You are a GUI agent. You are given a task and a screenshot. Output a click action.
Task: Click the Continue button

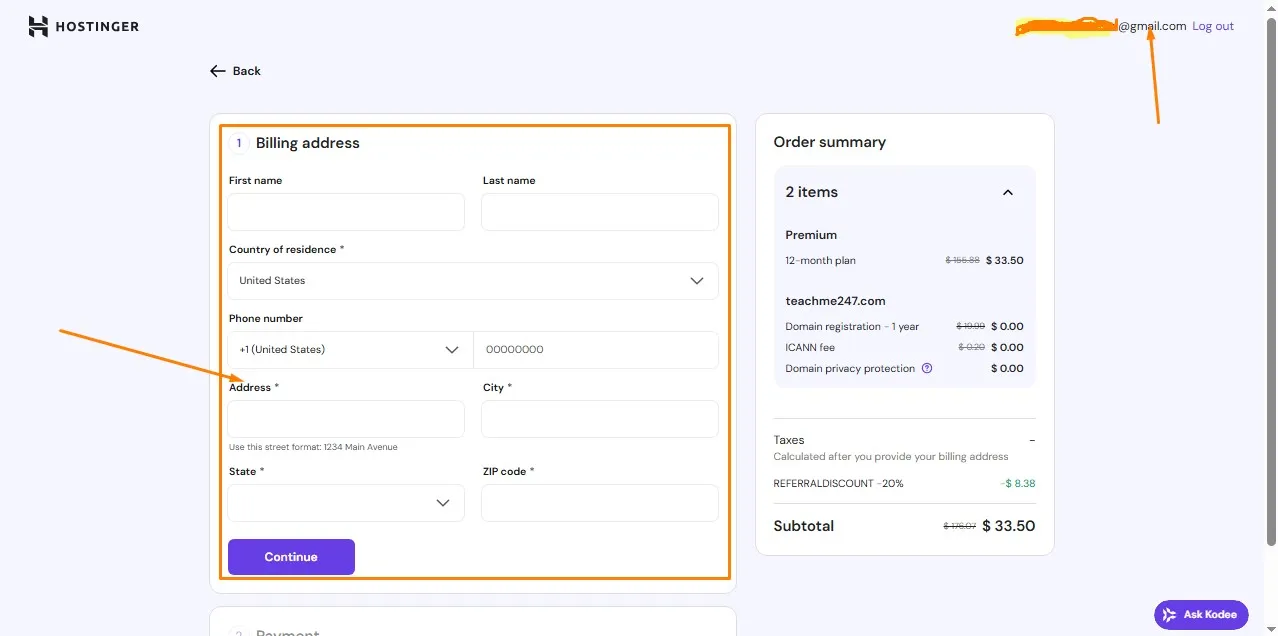[x=290, y=557]
